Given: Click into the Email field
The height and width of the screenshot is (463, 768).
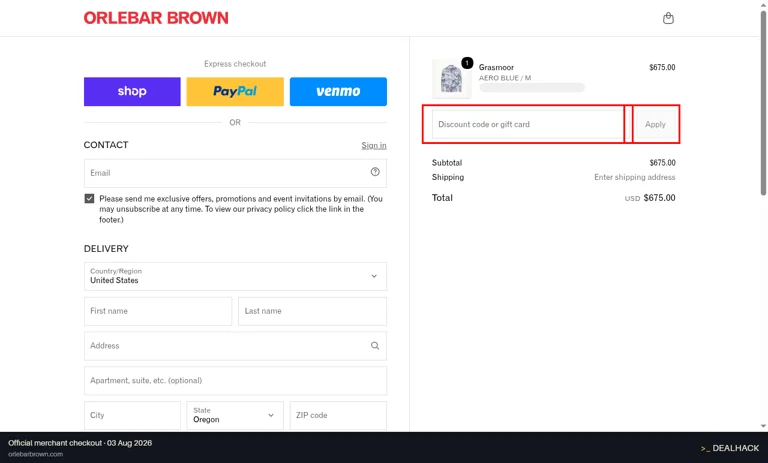Looking at the screenshot, I should (x=235, y=173).
